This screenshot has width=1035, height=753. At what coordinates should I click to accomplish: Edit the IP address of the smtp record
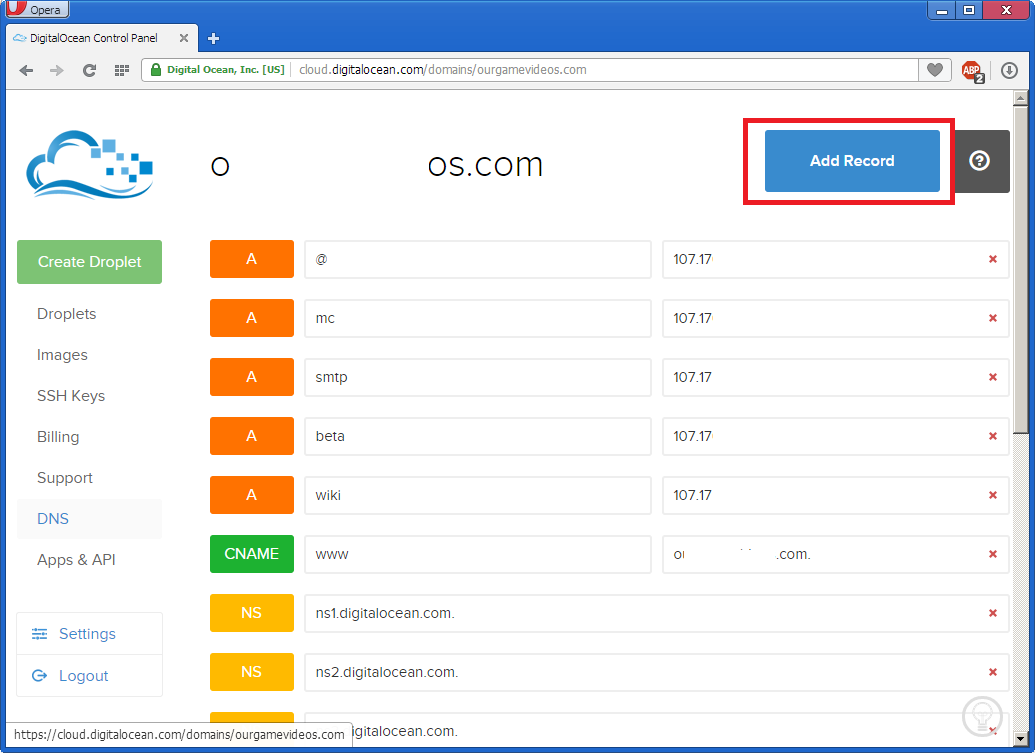coord(836,377)
